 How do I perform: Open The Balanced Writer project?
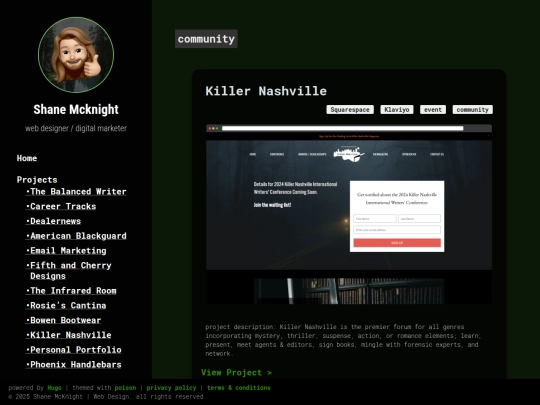(76, 191)
